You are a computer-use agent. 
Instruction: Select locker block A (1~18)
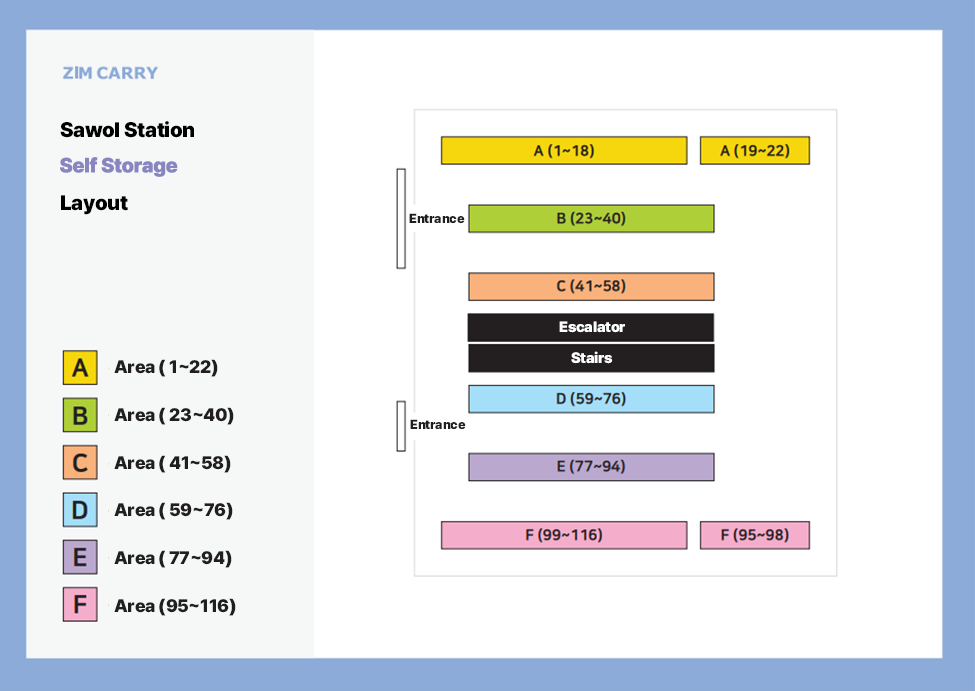pyautogui.click(x=564, y=151)
